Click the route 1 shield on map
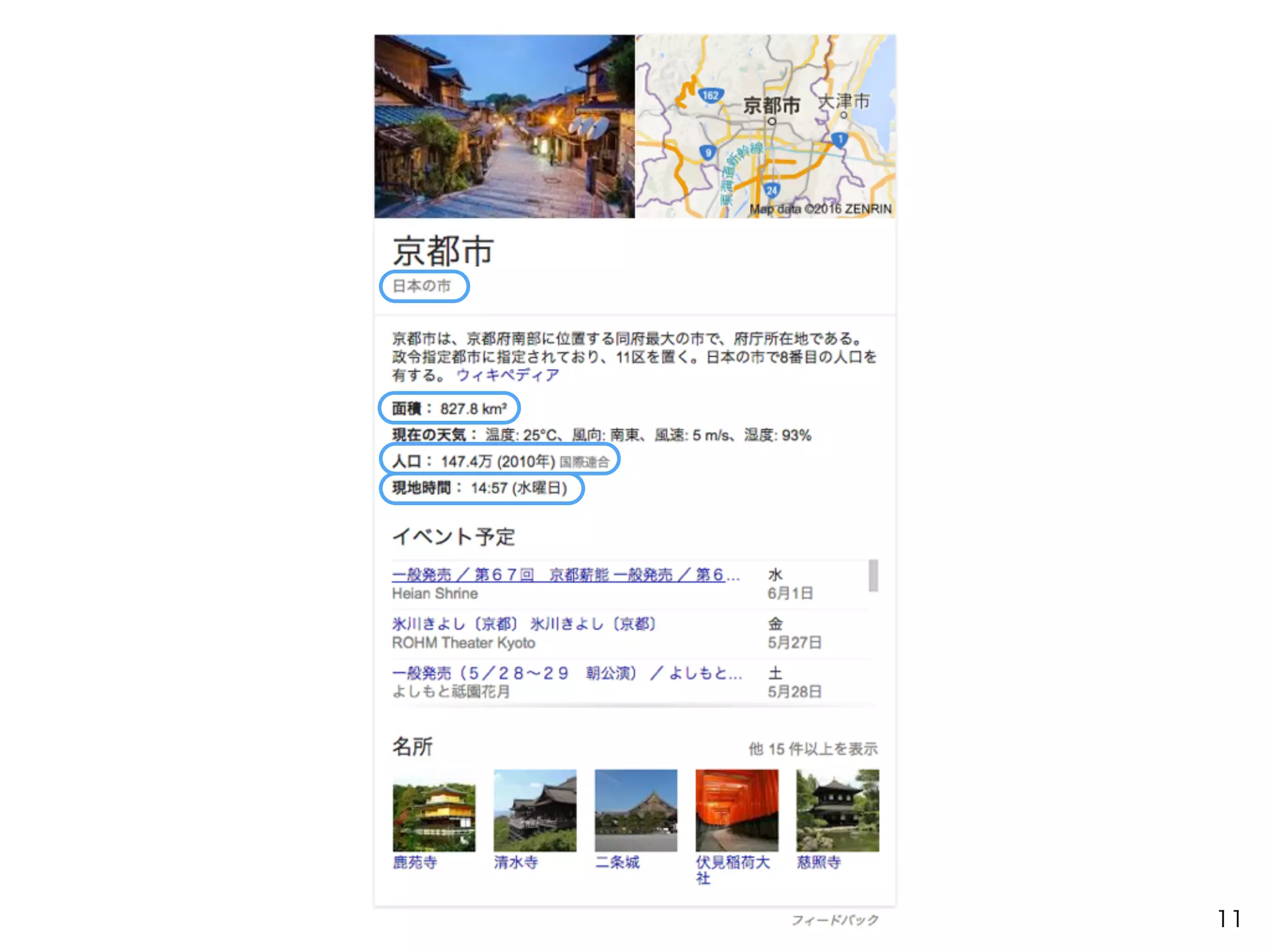 [x=840, y=139]
